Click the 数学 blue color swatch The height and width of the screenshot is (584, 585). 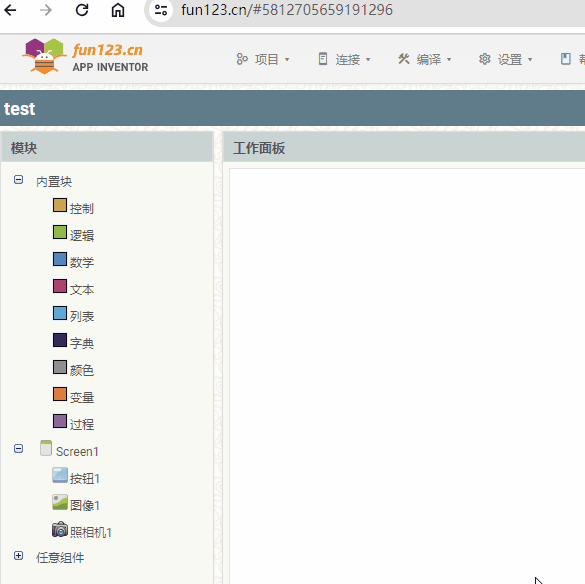60,259
